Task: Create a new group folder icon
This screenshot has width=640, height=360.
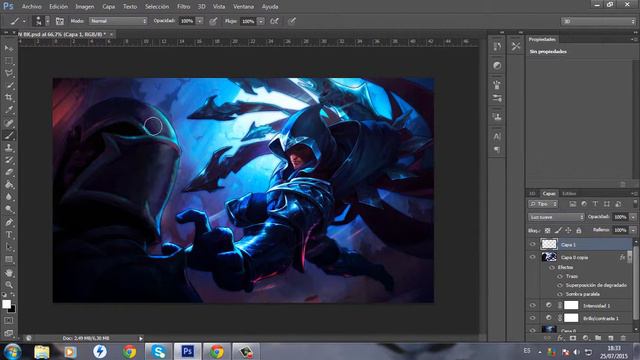Action: coord(598,338)
